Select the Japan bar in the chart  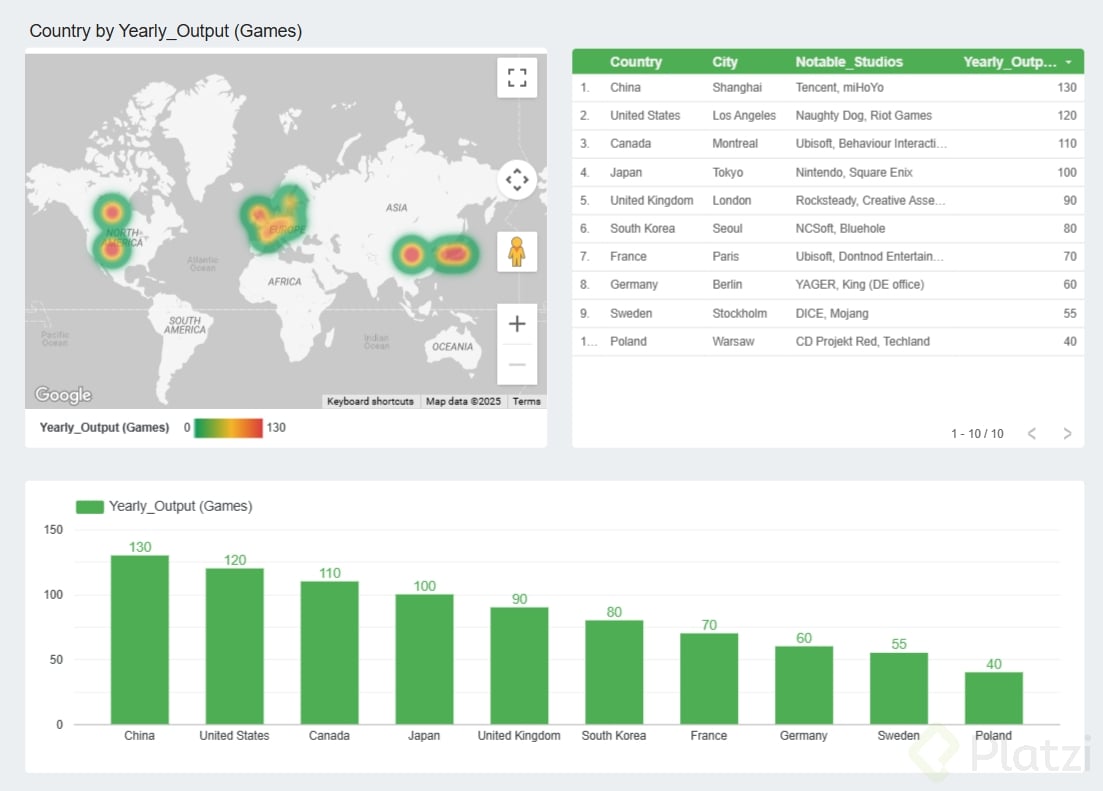pyautogui.click(x=424, y=659)
